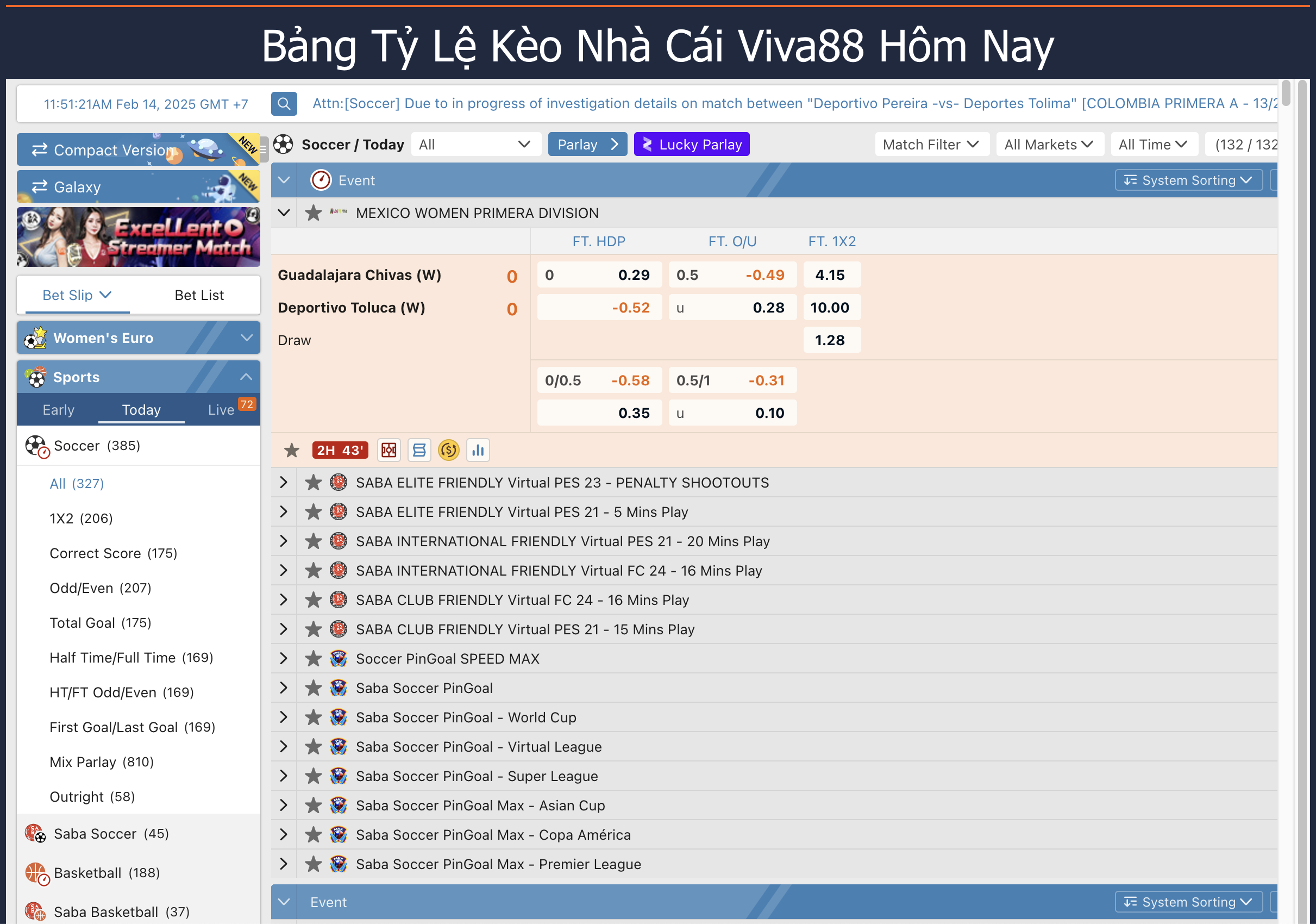Image resolution: width=1316 pixels, height=924 pixels.
Task: Select Half Time/Full Time (169) market
Action: [131, 658]
